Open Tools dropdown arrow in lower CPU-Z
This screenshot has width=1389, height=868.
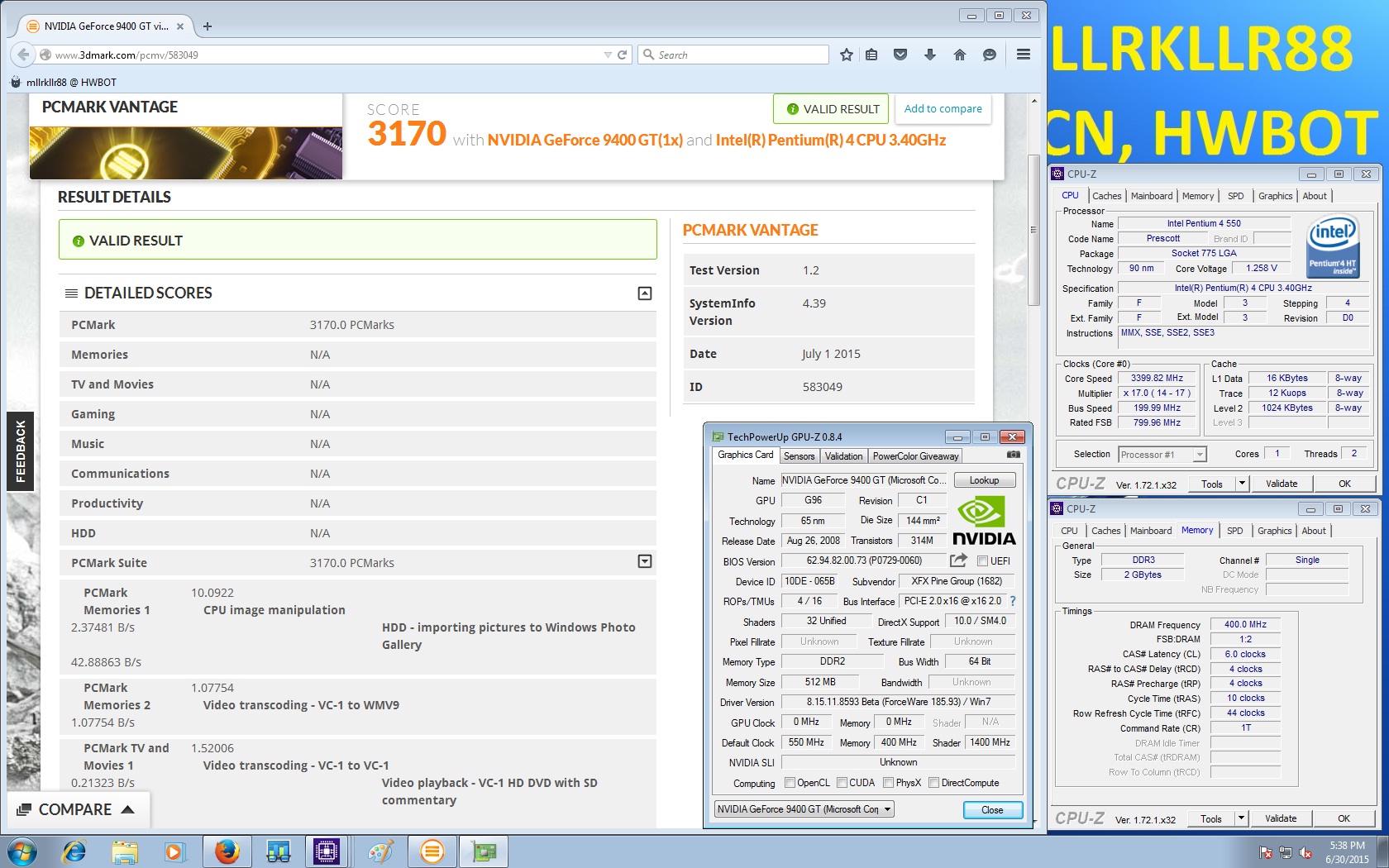1241,818
